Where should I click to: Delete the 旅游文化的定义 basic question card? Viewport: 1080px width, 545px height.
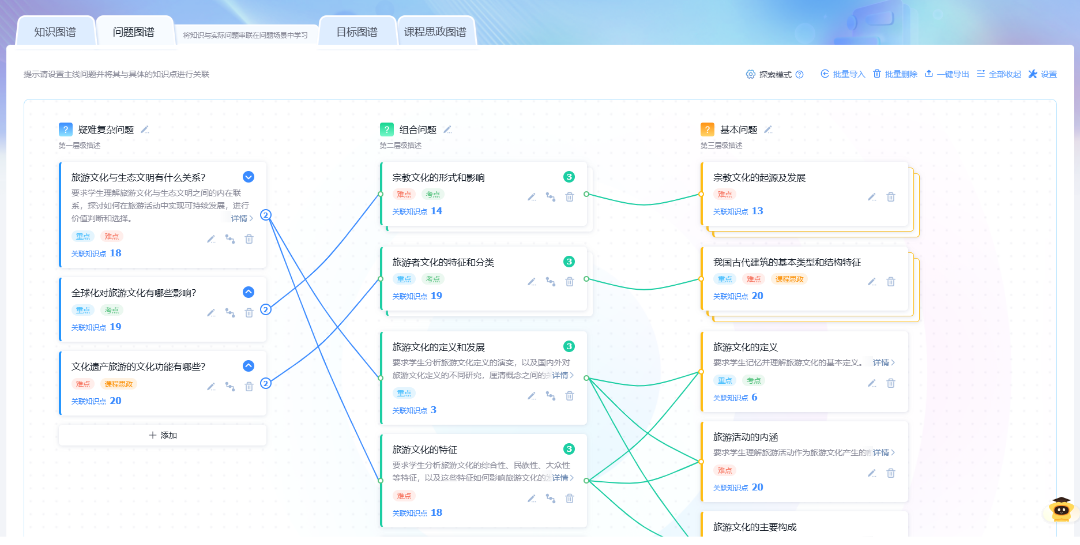coord(891,382)
